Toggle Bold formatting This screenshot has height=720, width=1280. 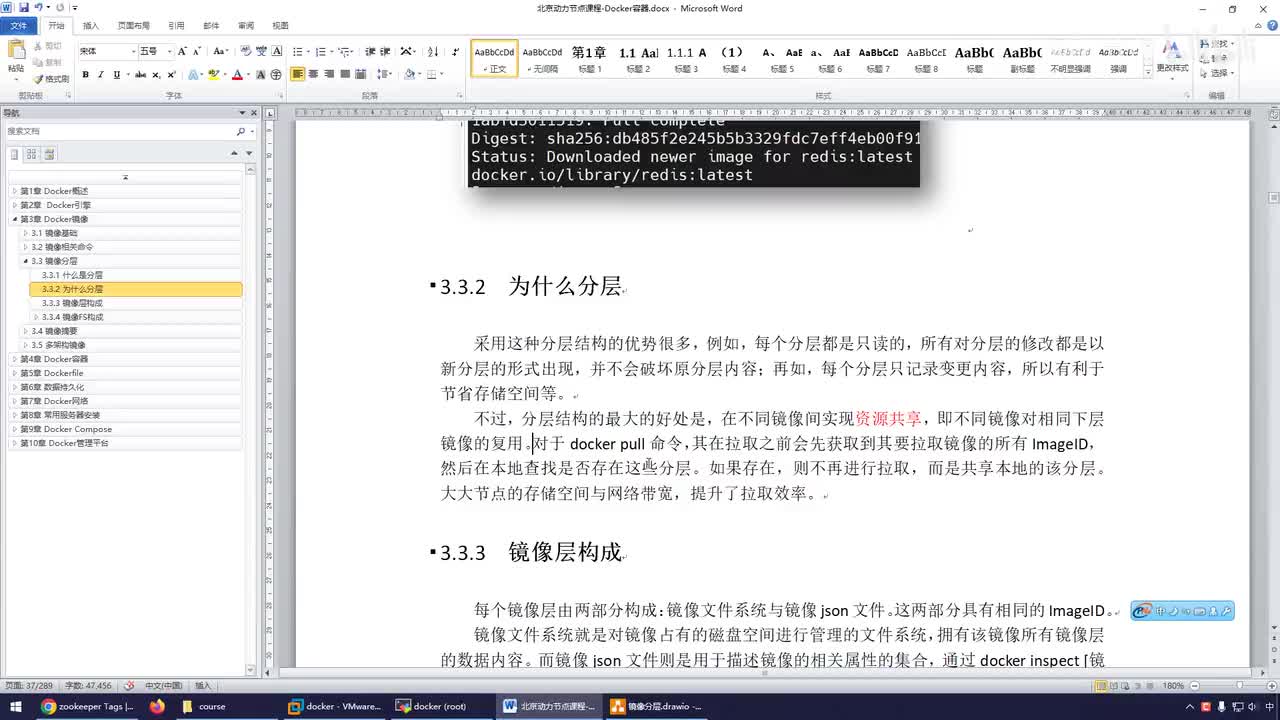coord(85,74)
